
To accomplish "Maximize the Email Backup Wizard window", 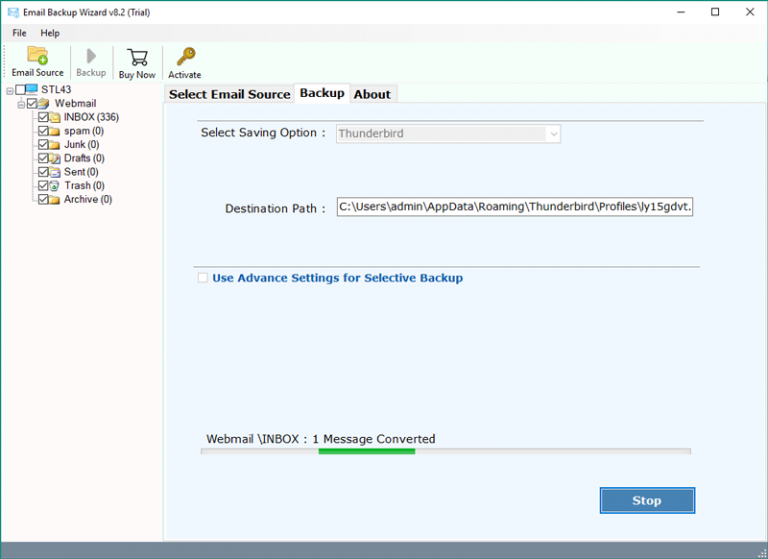I will (x=715, y=12).
